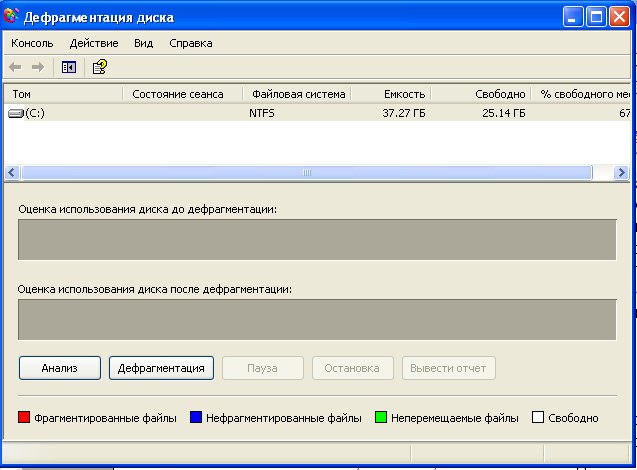Screen dimensions: 637x470
Task: Click the left scroll arrow of volume list
Action: click(12, 173)
